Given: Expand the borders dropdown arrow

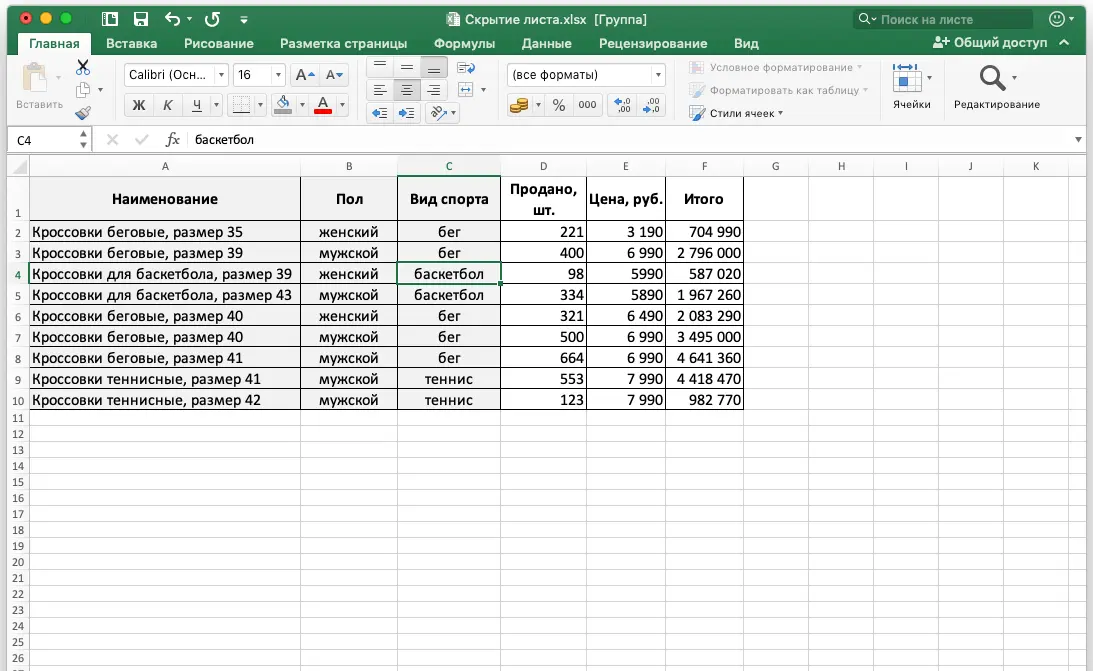Looking at the screenshot, I should [260, 105].
